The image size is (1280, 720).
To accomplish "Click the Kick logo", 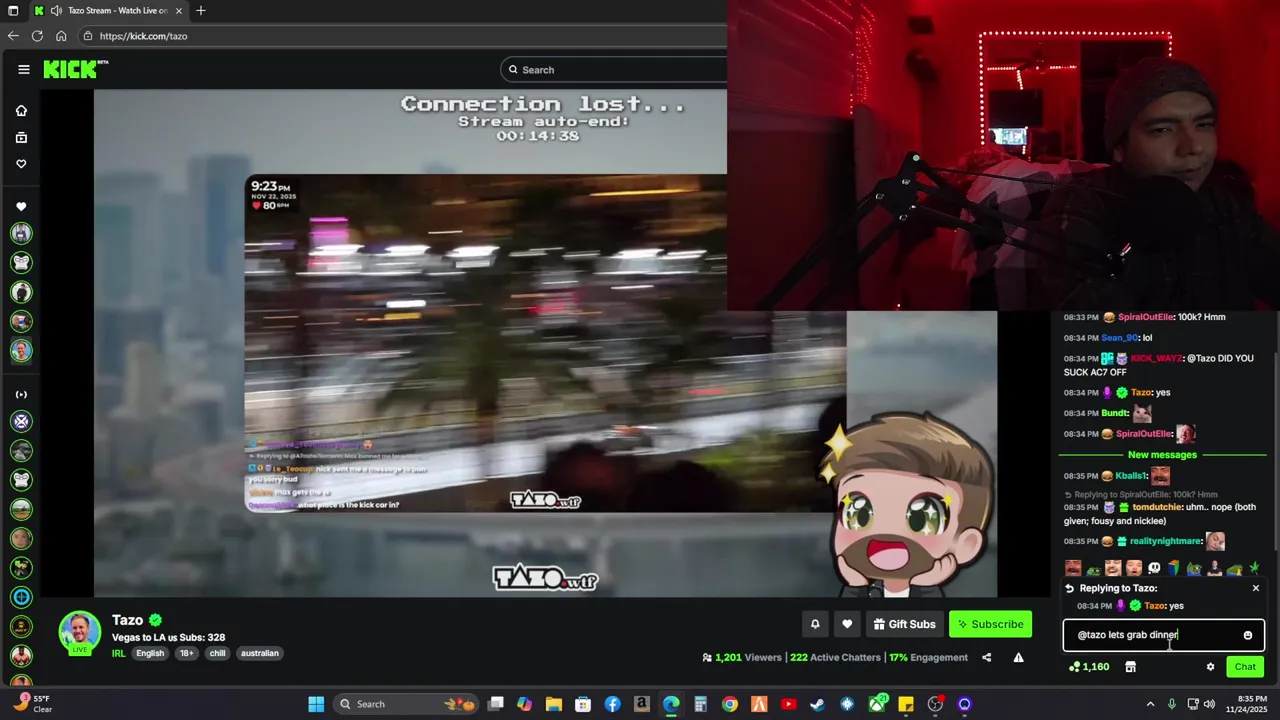I will click(75, 69).
